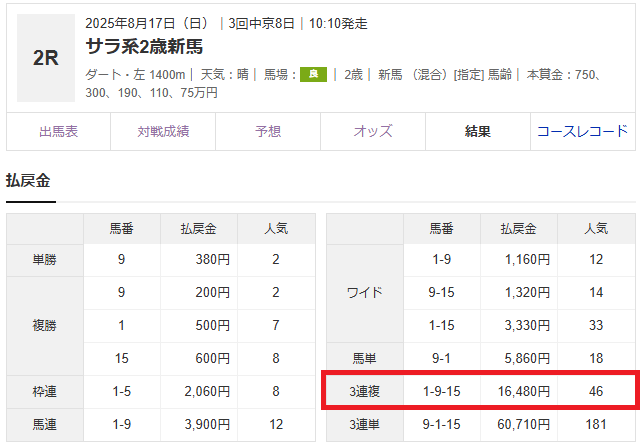
Task: Click the green 良 track condition badge
Action: click(x=313, y=74)
